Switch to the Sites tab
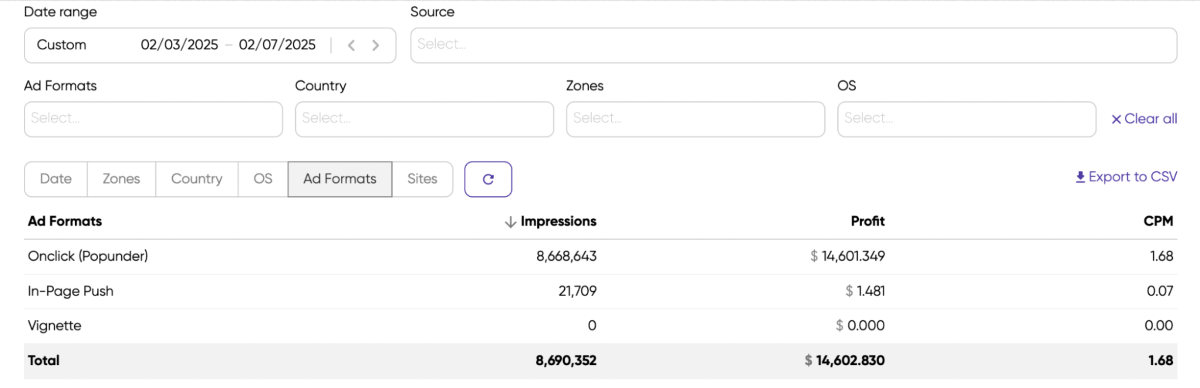The width and height of the screenshot is (1200, 388). point(422,179)
